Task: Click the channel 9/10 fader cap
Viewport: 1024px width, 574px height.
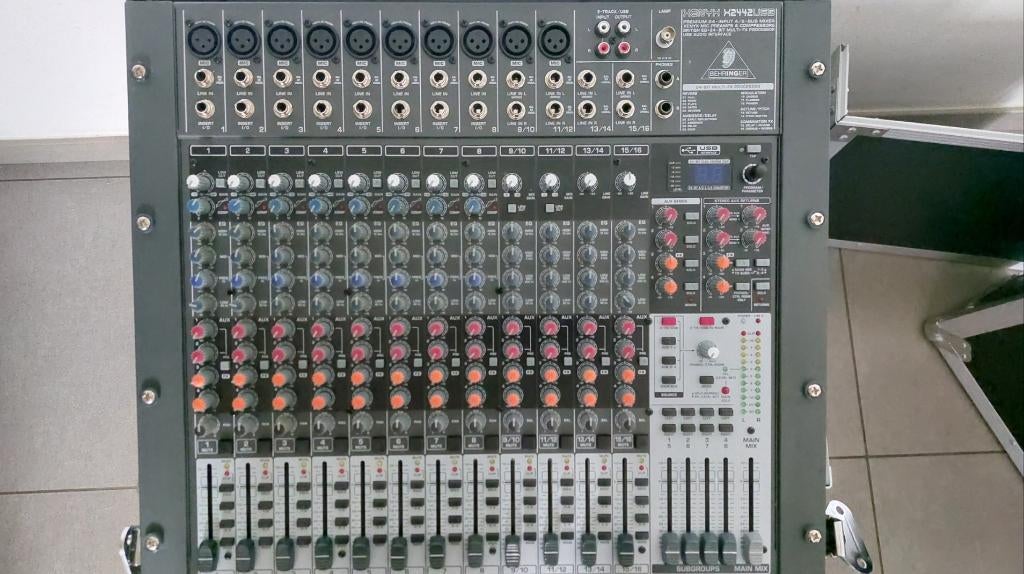Action: tap(512, 551)
